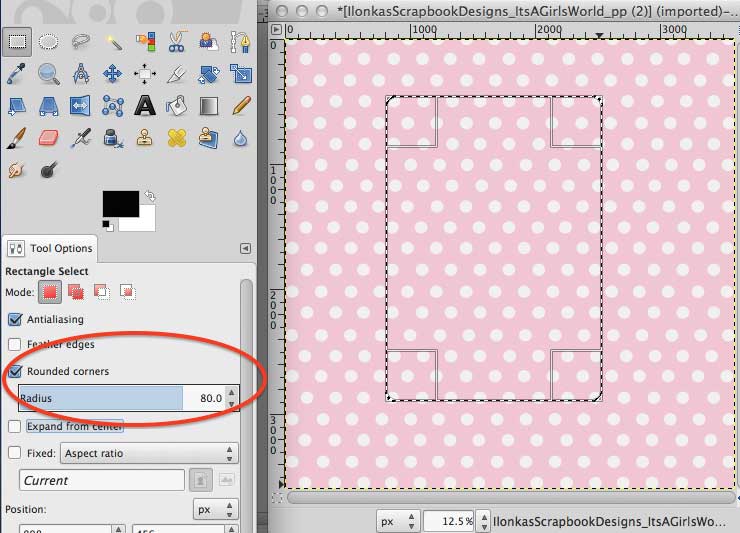Click the Radius slider bar
Screen dimensions: 740x533
[x=122, y=398]
